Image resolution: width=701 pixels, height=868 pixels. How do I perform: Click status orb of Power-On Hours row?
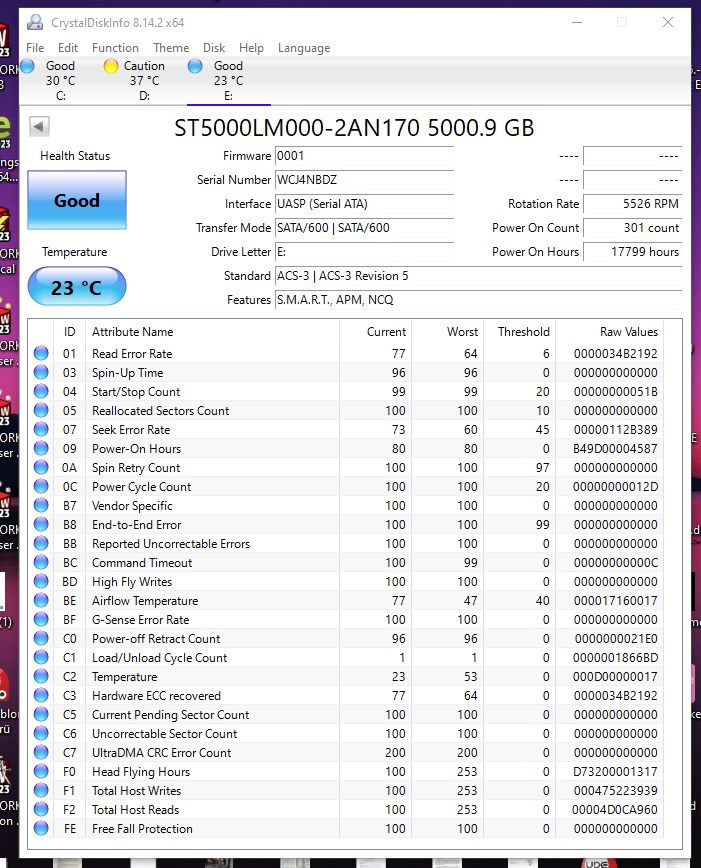(41, 448)
